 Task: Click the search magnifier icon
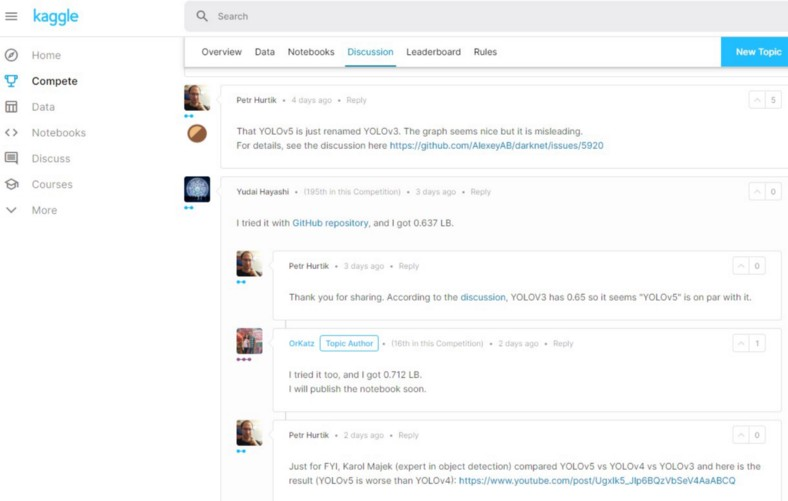tap(202, 16)
